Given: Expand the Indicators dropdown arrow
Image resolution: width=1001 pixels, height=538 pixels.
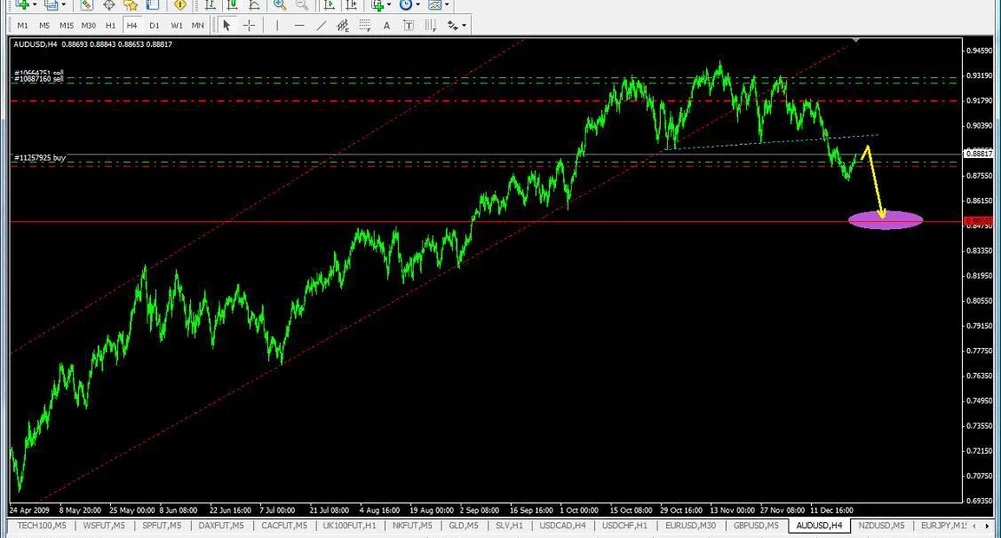Looking at the screenshot, I should point(389,4).
